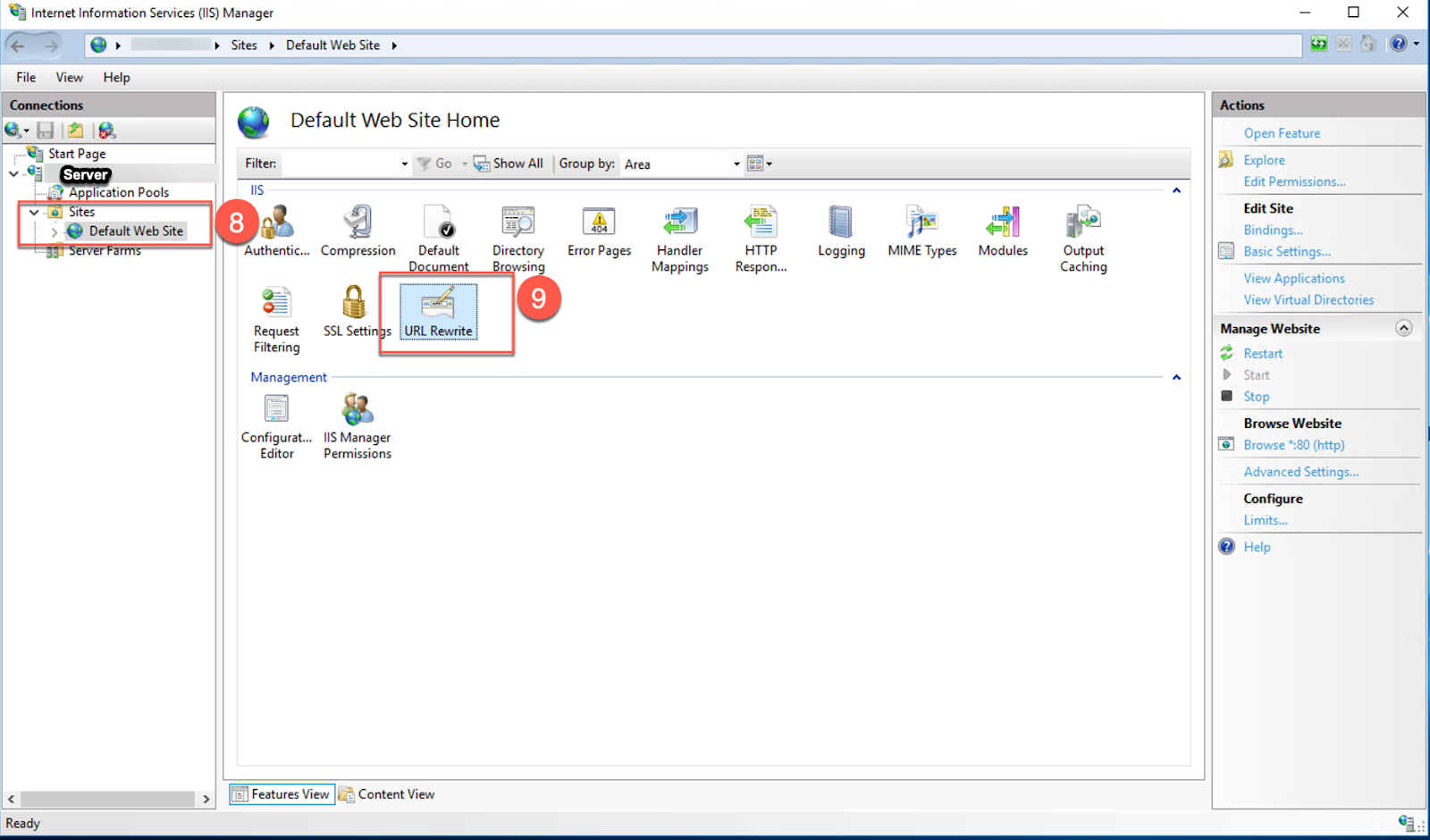Image resolution: width=1430 pixels, height=840 pixels.
Task: Open the Modules feature
Action: [x=1003, y=231]
